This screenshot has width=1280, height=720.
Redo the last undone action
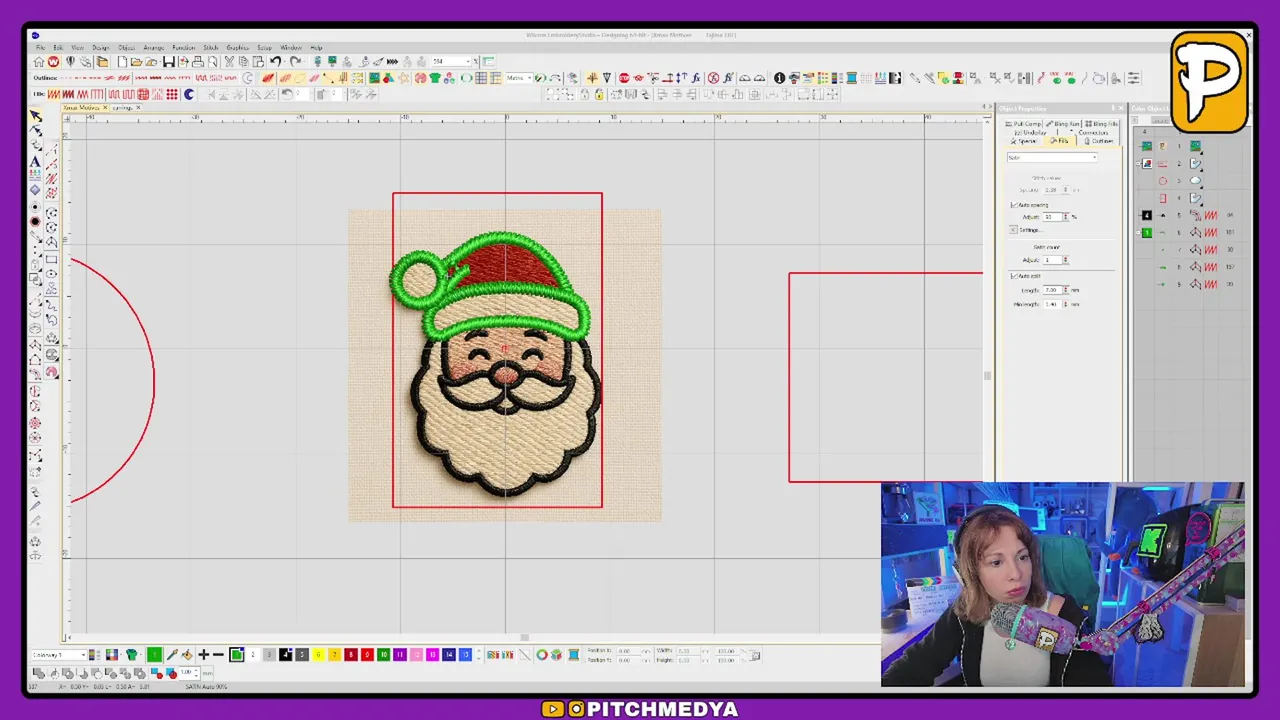click(x=295, y=62)
